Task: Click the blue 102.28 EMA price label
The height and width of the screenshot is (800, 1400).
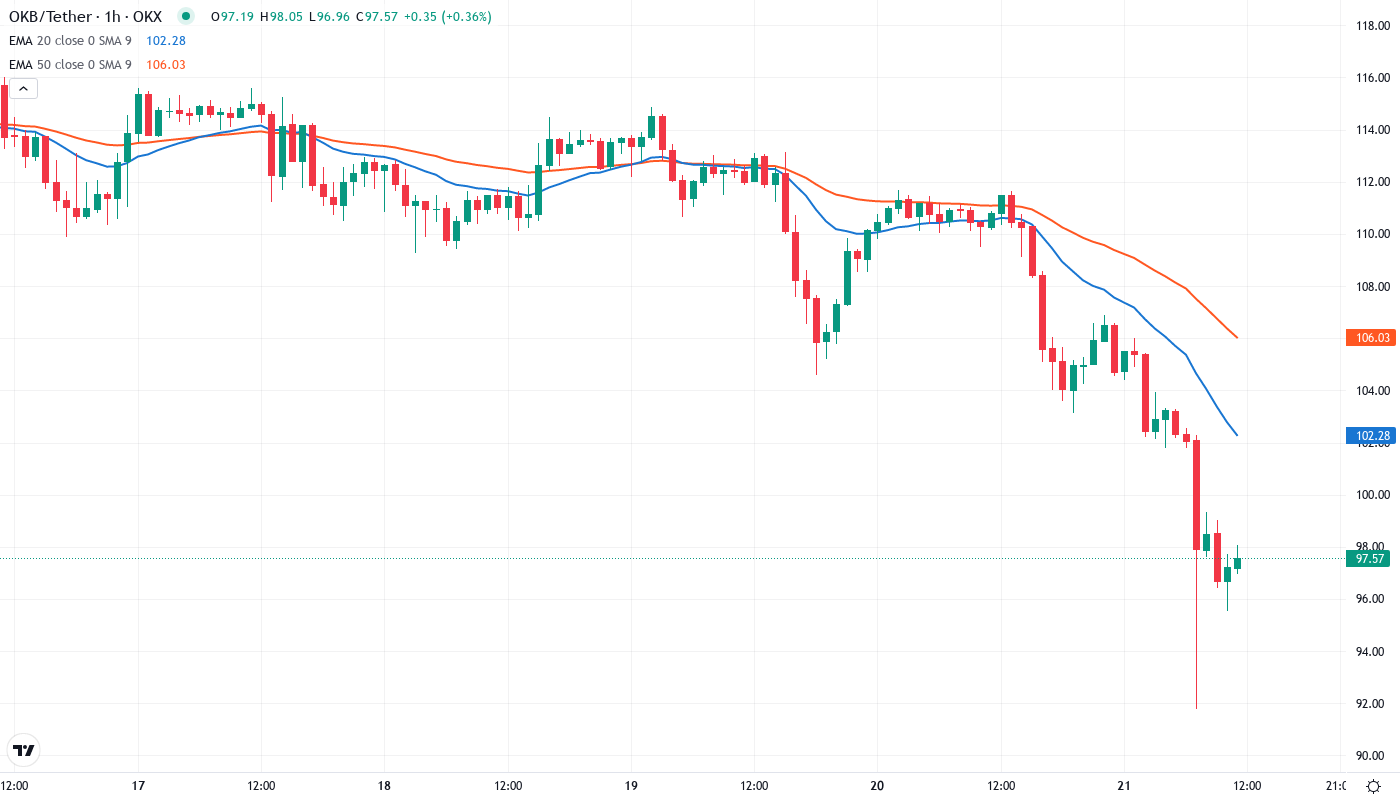Action: 1370,435
